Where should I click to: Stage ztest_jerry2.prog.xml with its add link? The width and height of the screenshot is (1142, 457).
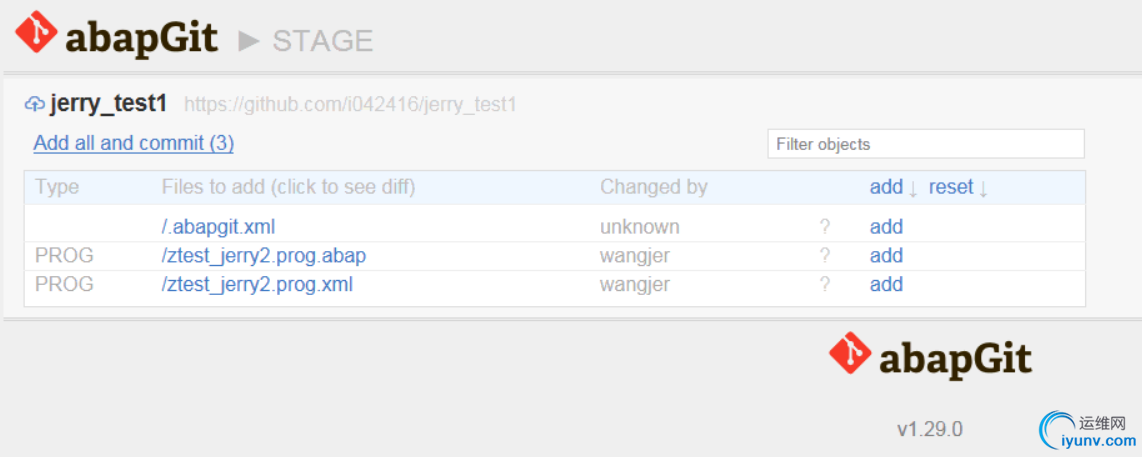coord(886,284)
